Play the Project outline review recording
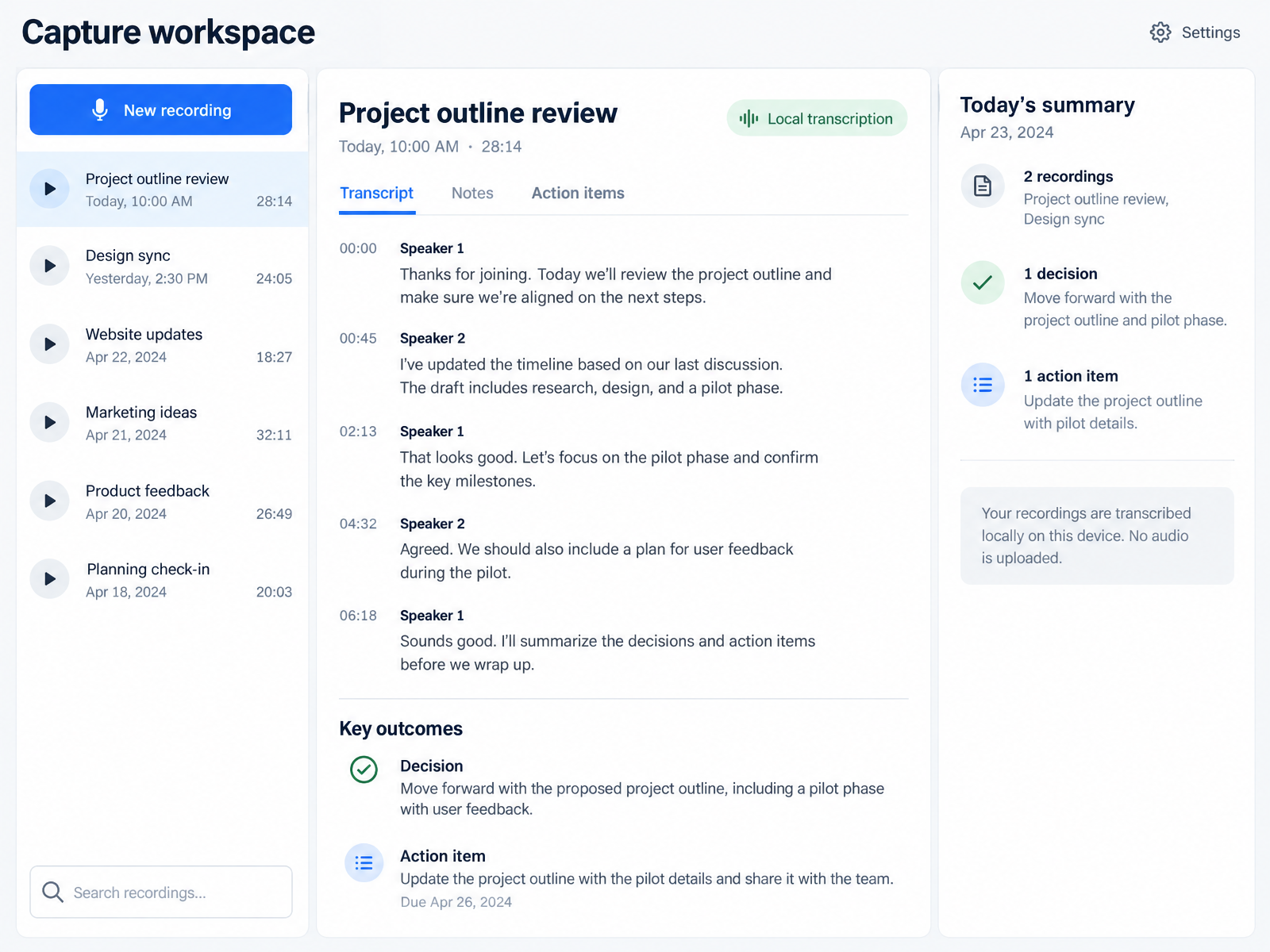Image resolution: width=1270 pixels, height=952 pixels. click(x=49, y=189)
